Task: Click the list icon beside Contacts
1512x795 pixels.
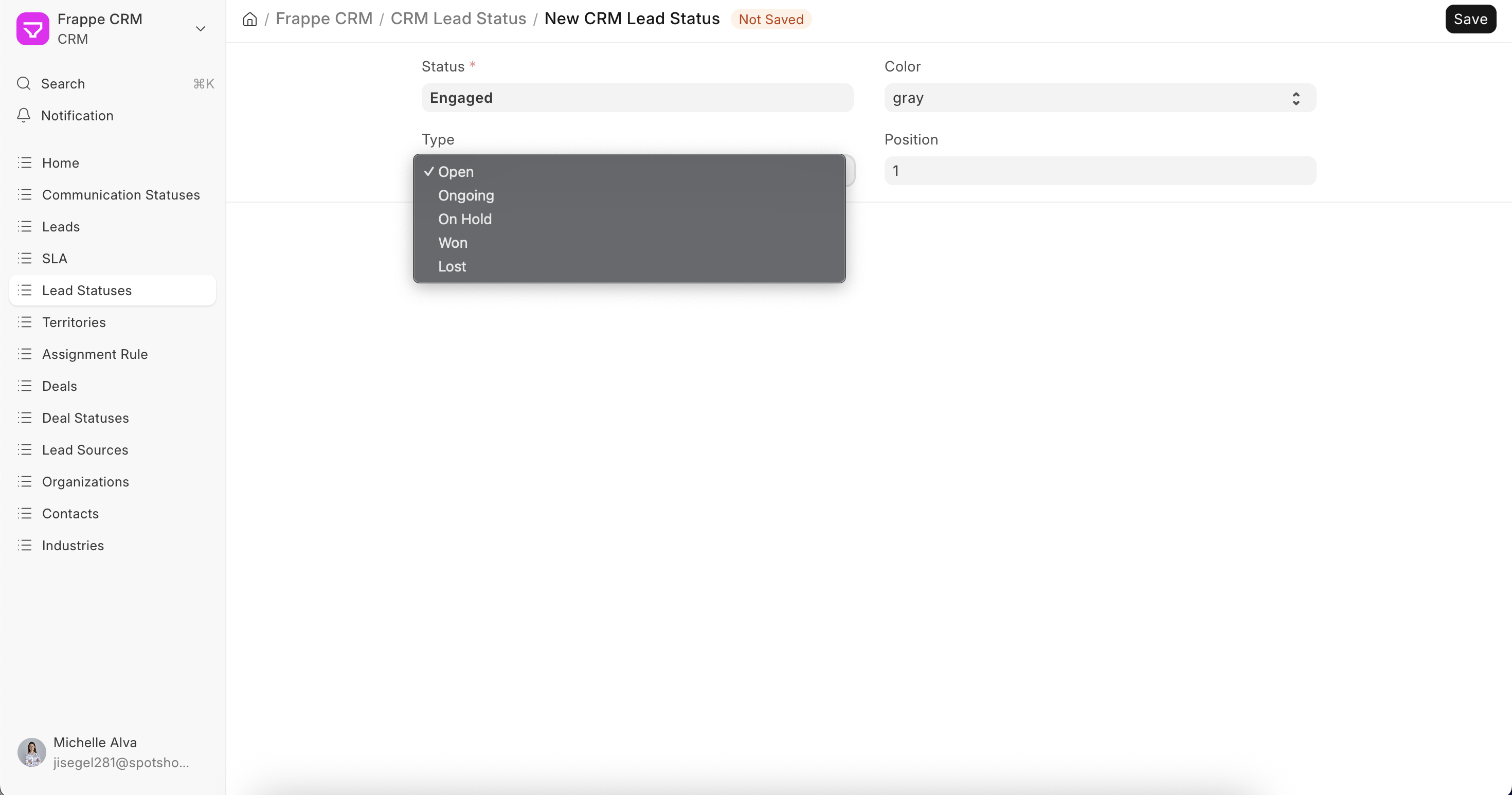Action: click(25, 513)
